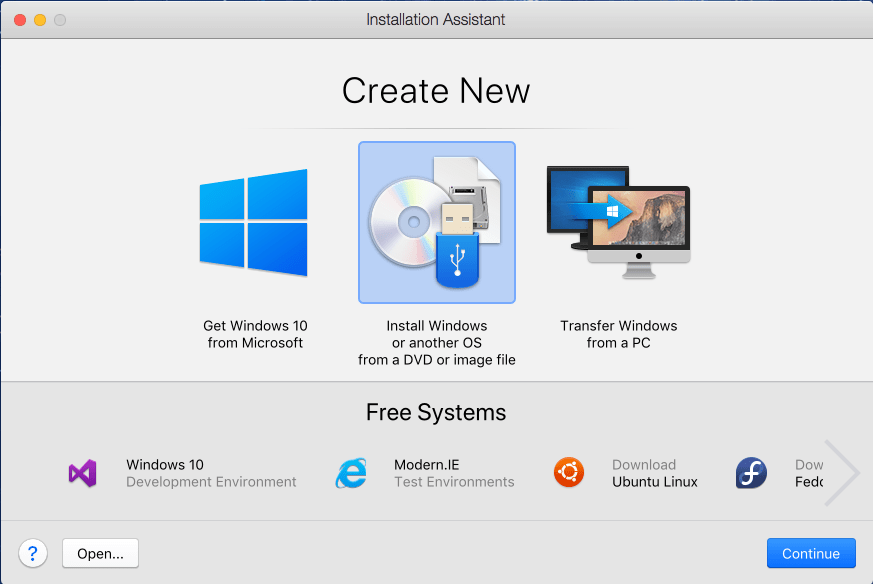Select the Windows 10 logo icon

tap(254, 222)
